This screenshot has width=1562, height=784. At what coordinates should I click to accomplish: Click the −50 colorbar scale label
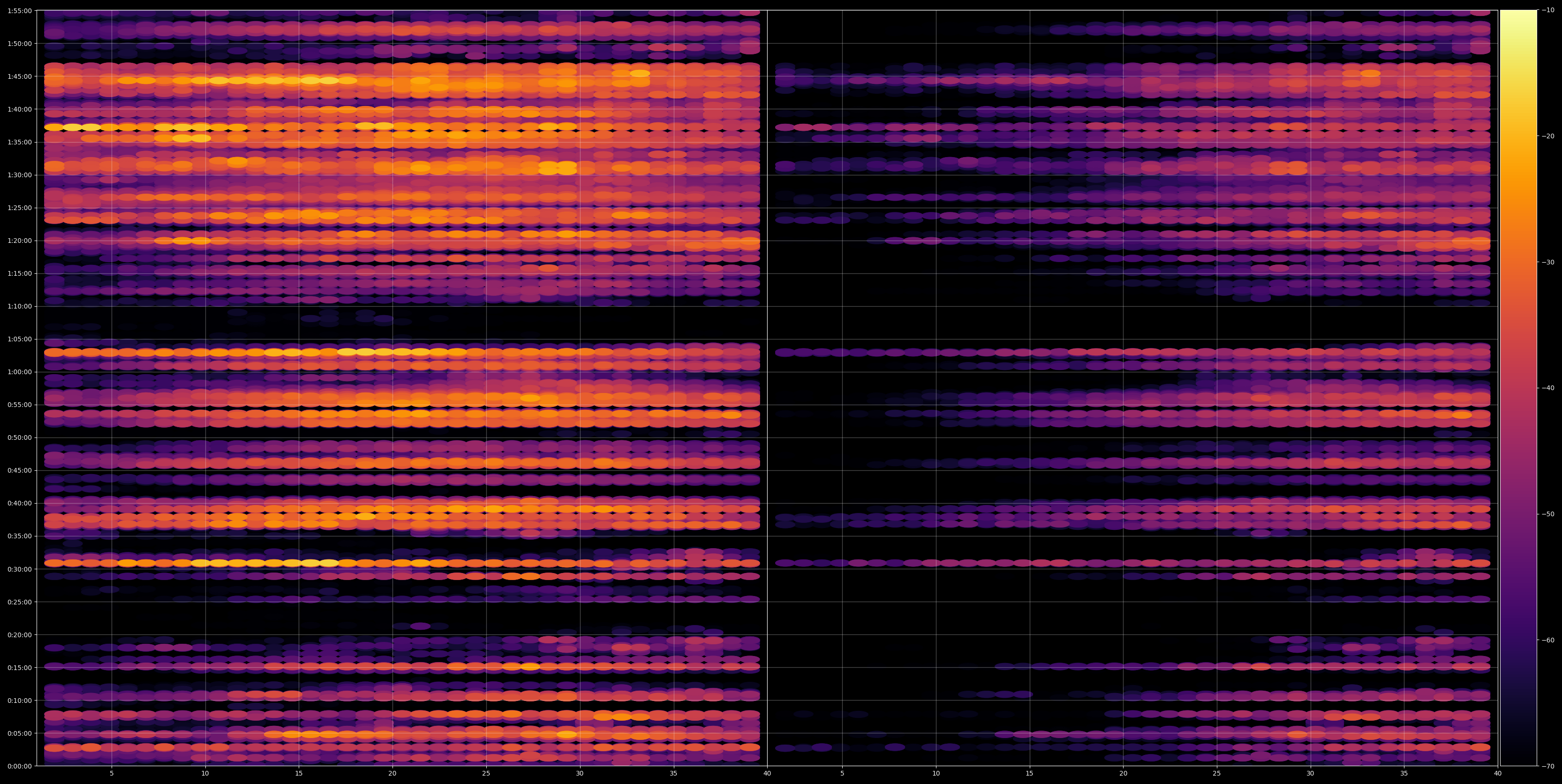(1548, 514)
